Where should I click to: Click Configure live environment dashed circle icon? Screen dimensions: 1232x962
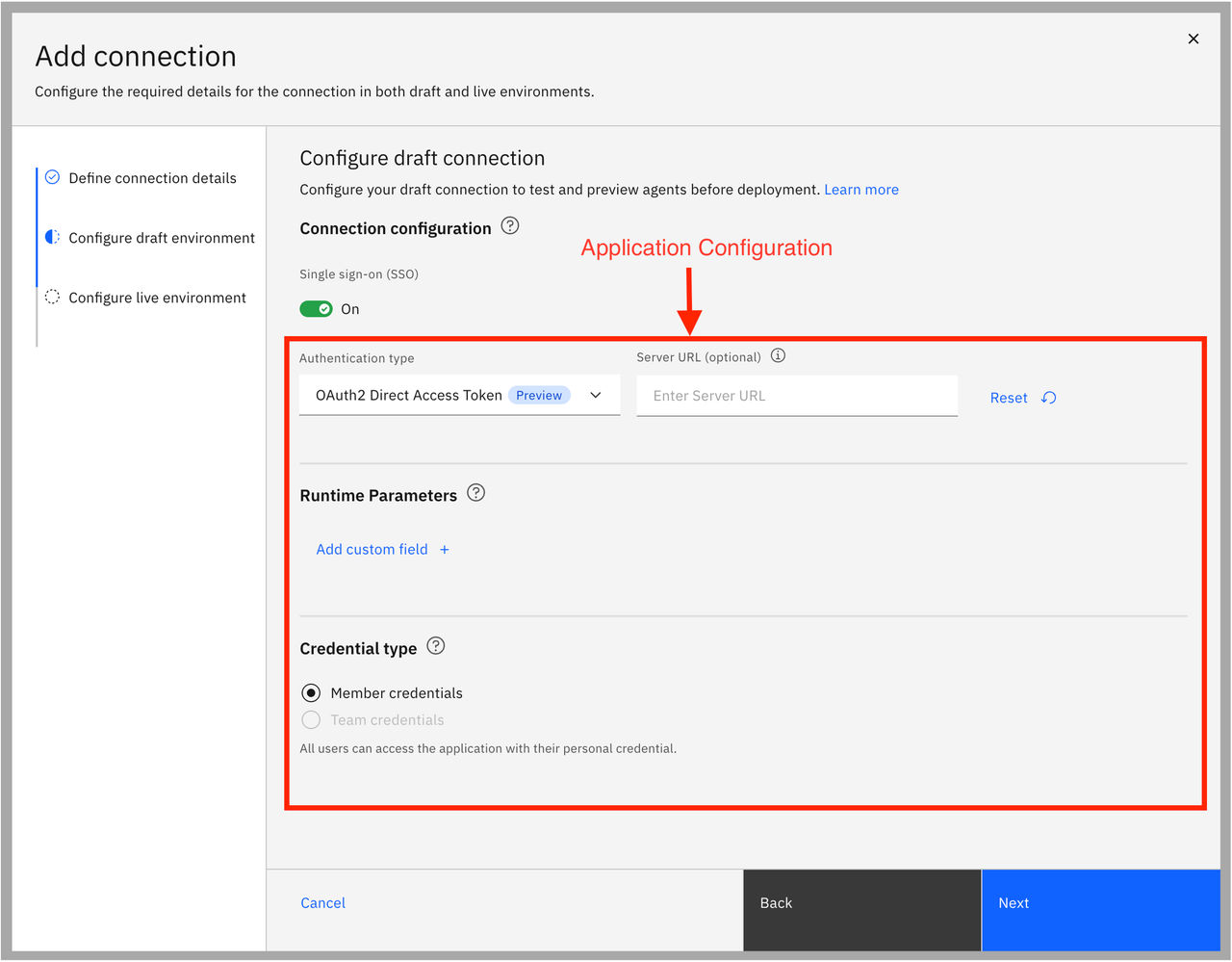[52, 297]
